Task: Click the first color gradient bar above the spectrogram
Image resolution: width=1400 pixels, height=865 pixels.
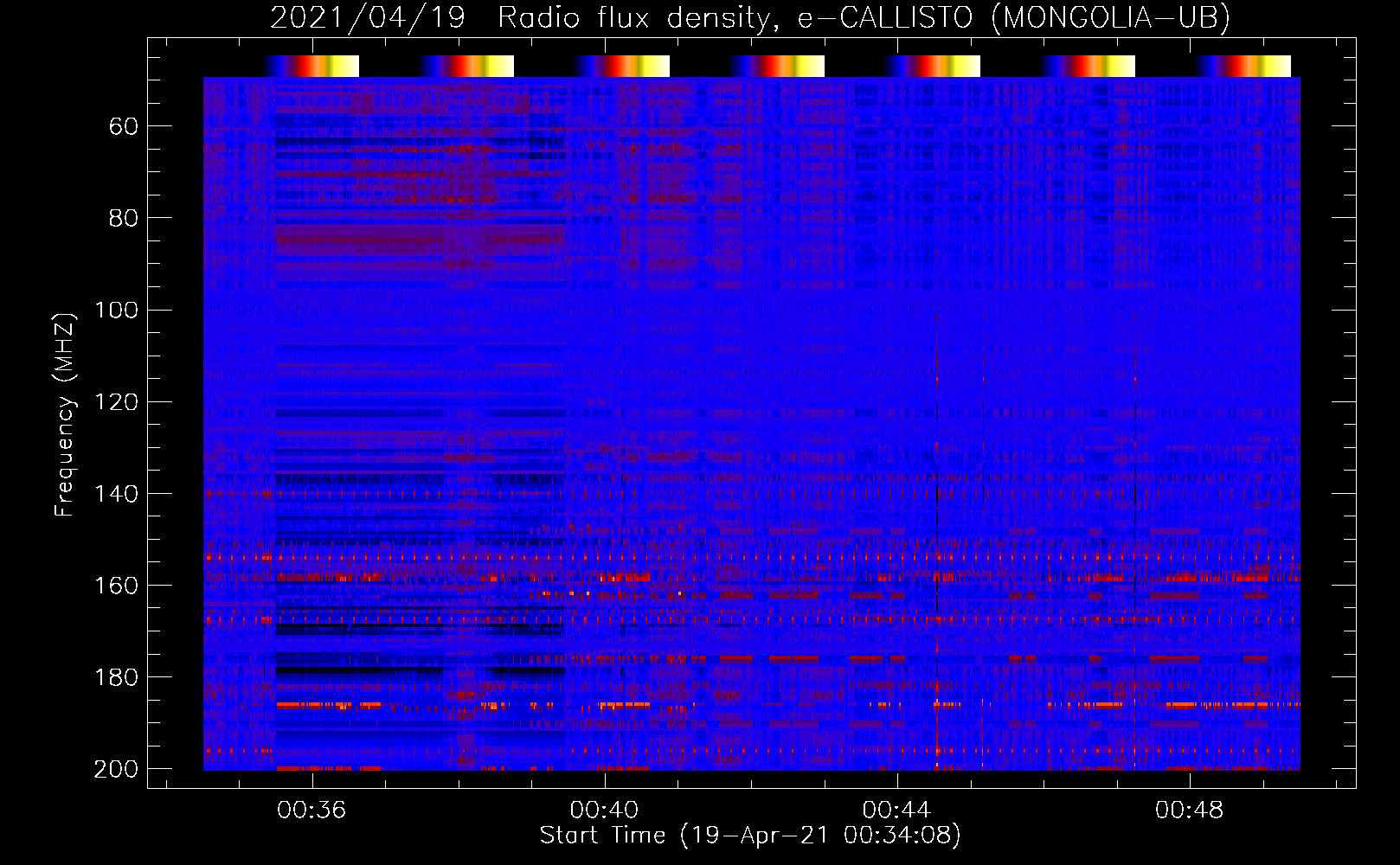Action: pyautogui.click(x=311, y=66)
